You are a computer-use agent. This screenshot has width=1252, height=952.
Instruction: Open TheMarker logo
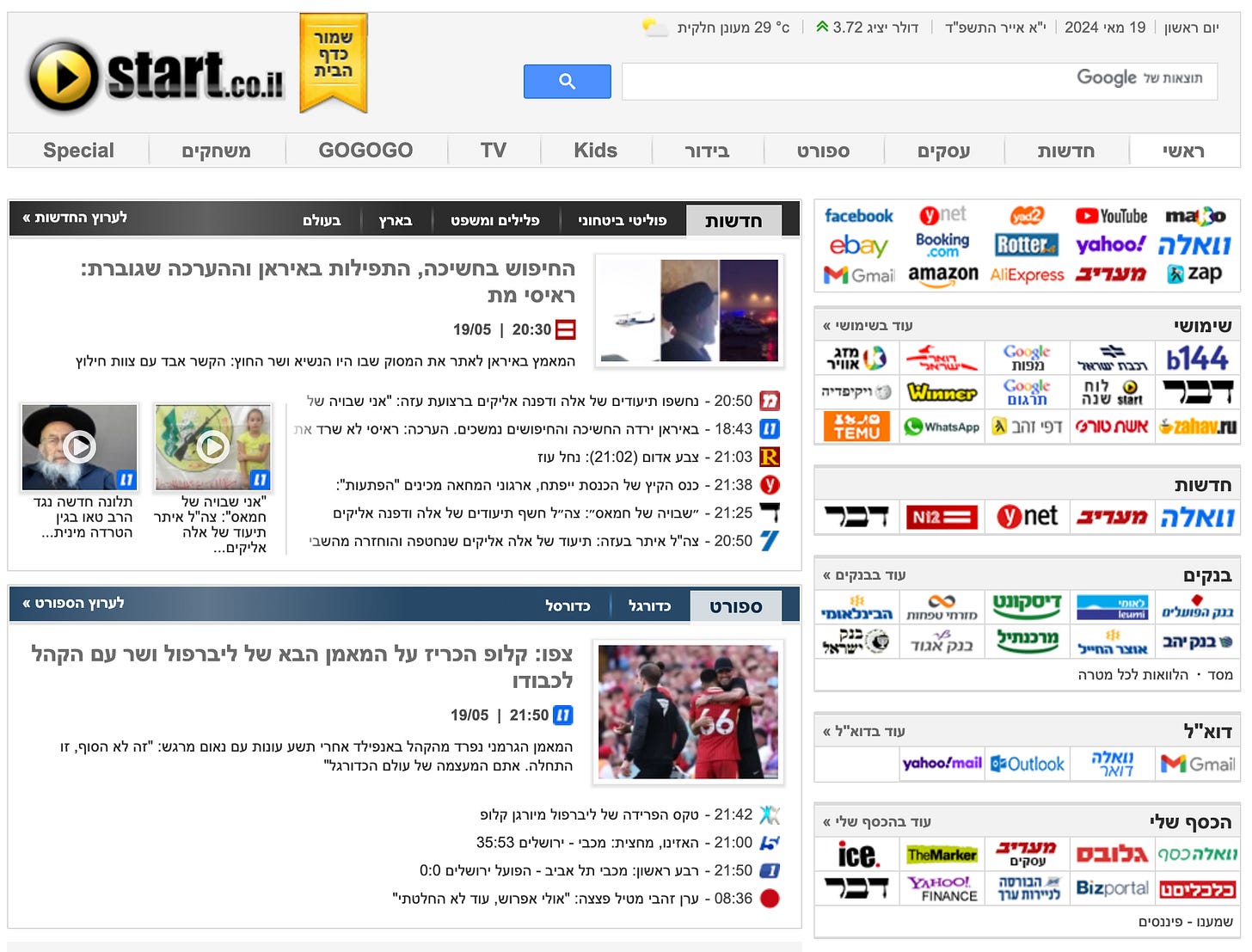(942, 855)
